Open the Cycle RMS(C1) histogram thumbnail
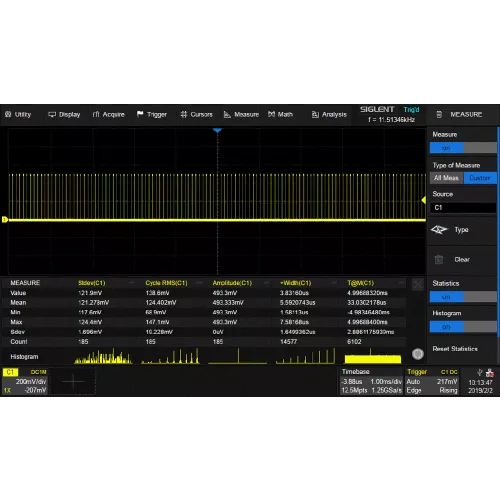The image size is (500, 500). pos(170,356)
